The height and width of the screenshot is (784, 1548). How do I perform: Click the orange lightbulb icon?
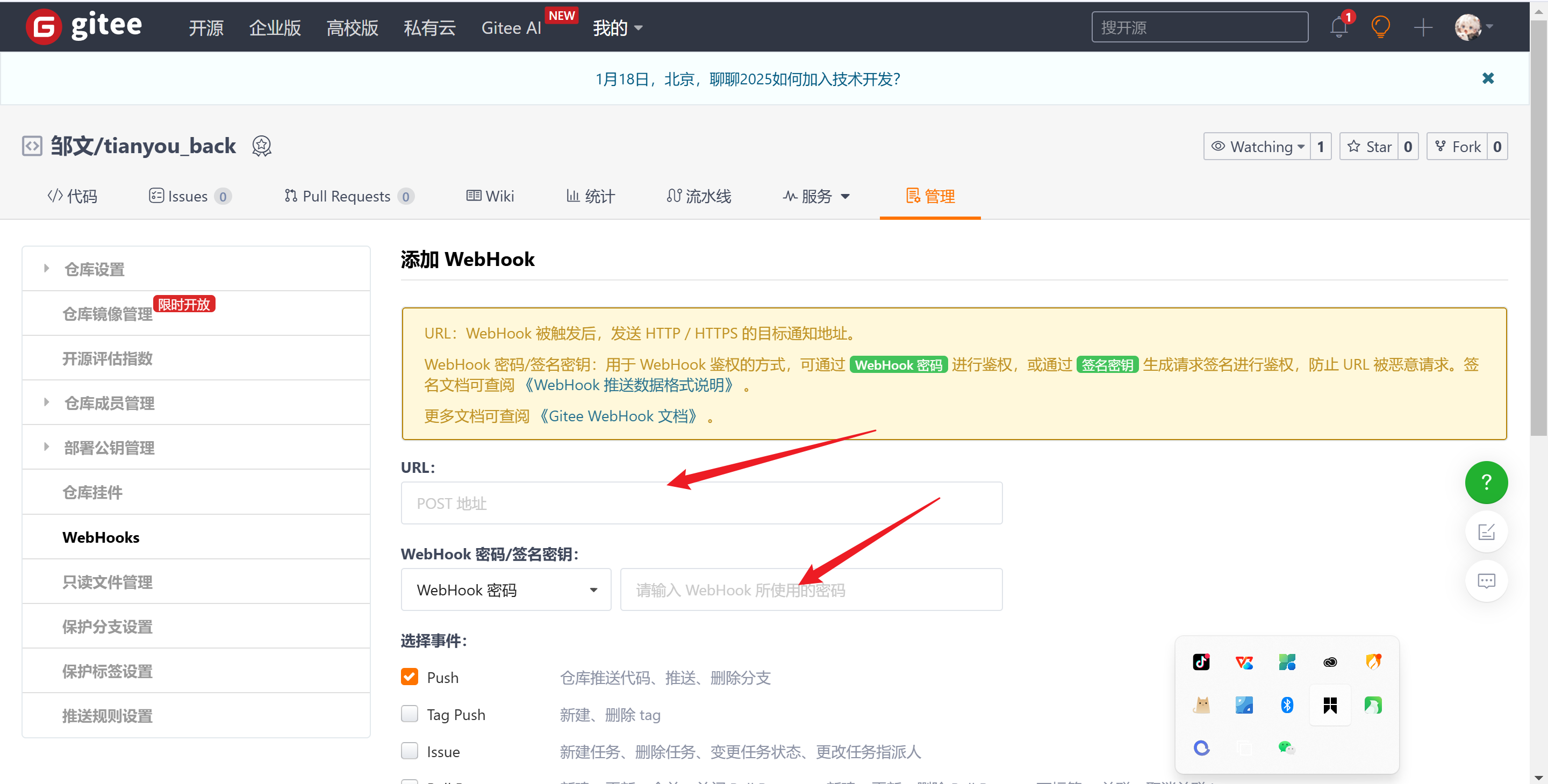coord(1380,27)
